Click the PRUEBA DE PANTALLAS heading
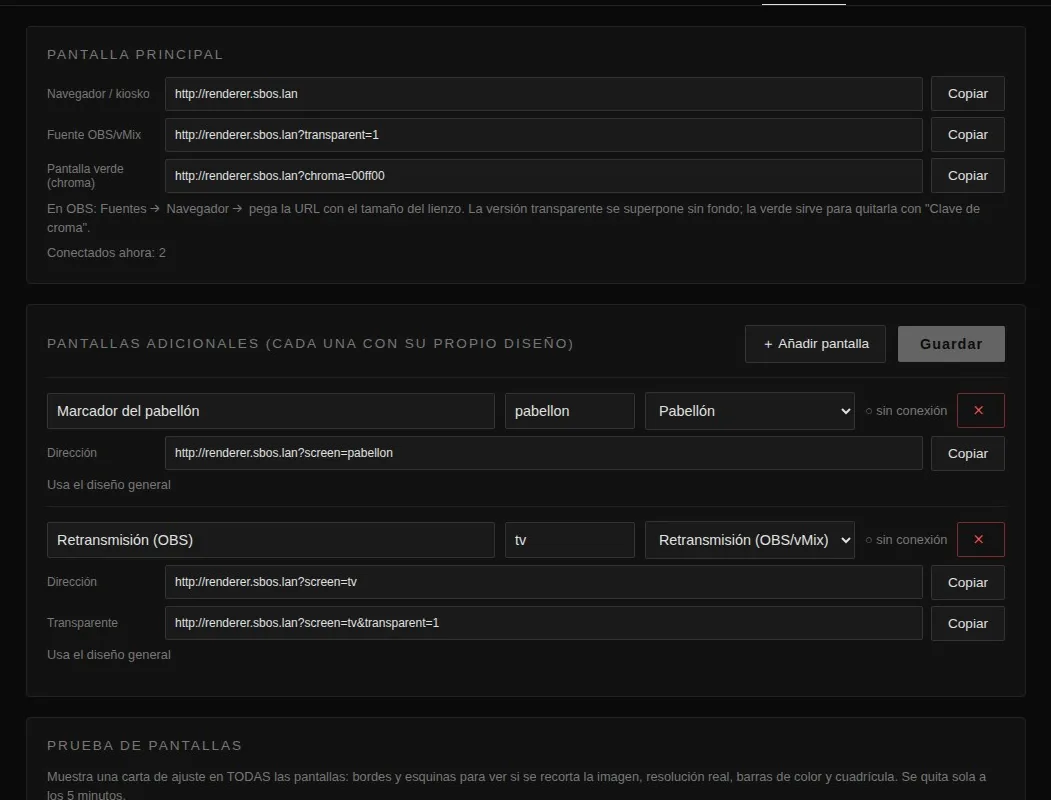The width and height of the screenshot is (1051, 800). [x=144, y=745]
